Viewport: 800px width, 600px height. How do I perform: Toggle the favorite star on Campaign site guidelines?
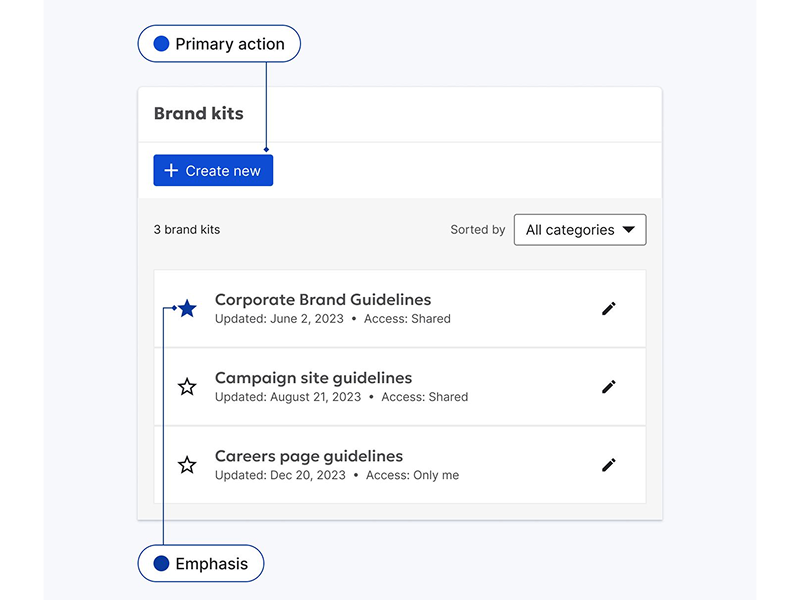[x=187, y=386]
